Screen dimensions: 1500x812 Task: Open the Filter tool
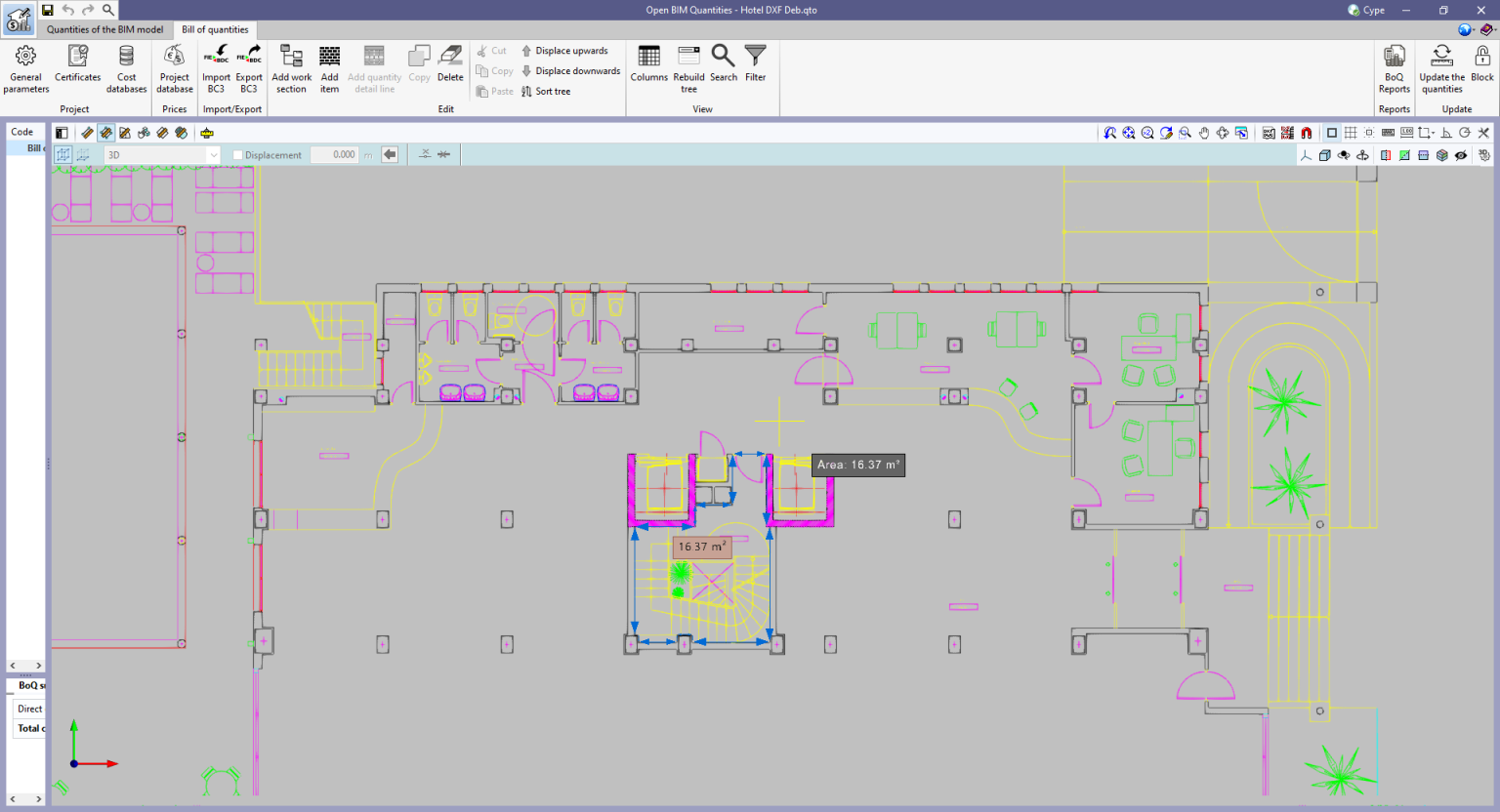[756, 64]
